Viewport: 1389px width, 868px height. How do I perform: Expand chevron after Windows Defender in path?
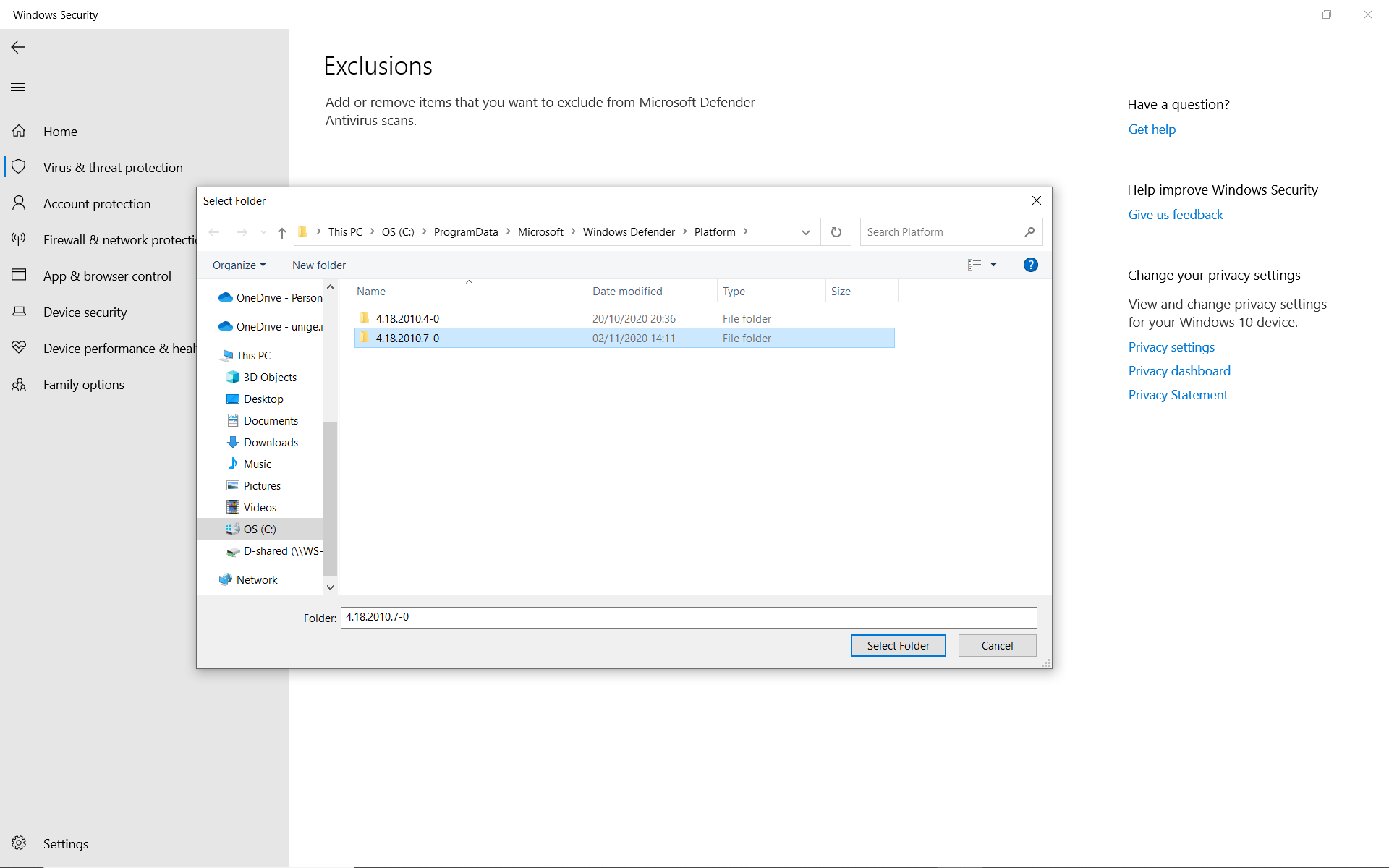tap(684, 231)
